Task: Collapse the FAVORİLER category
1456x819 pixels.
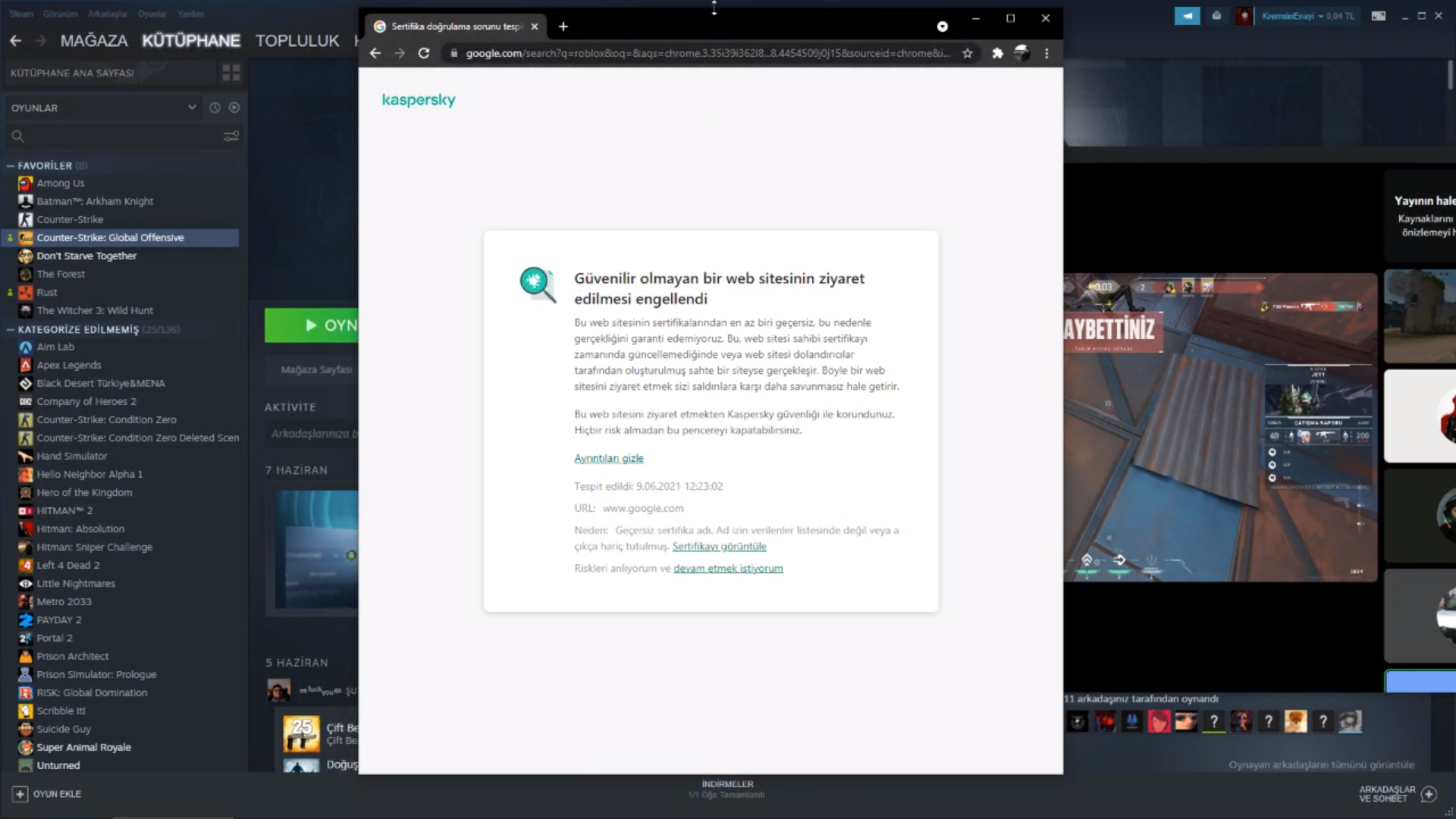Action: click(x=11, y=165)
